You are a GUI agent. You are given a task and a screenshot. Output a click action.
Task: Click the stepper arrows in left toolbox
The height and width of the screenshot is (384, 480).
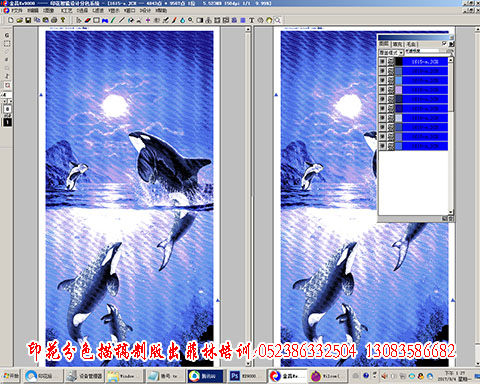point(7,101)
